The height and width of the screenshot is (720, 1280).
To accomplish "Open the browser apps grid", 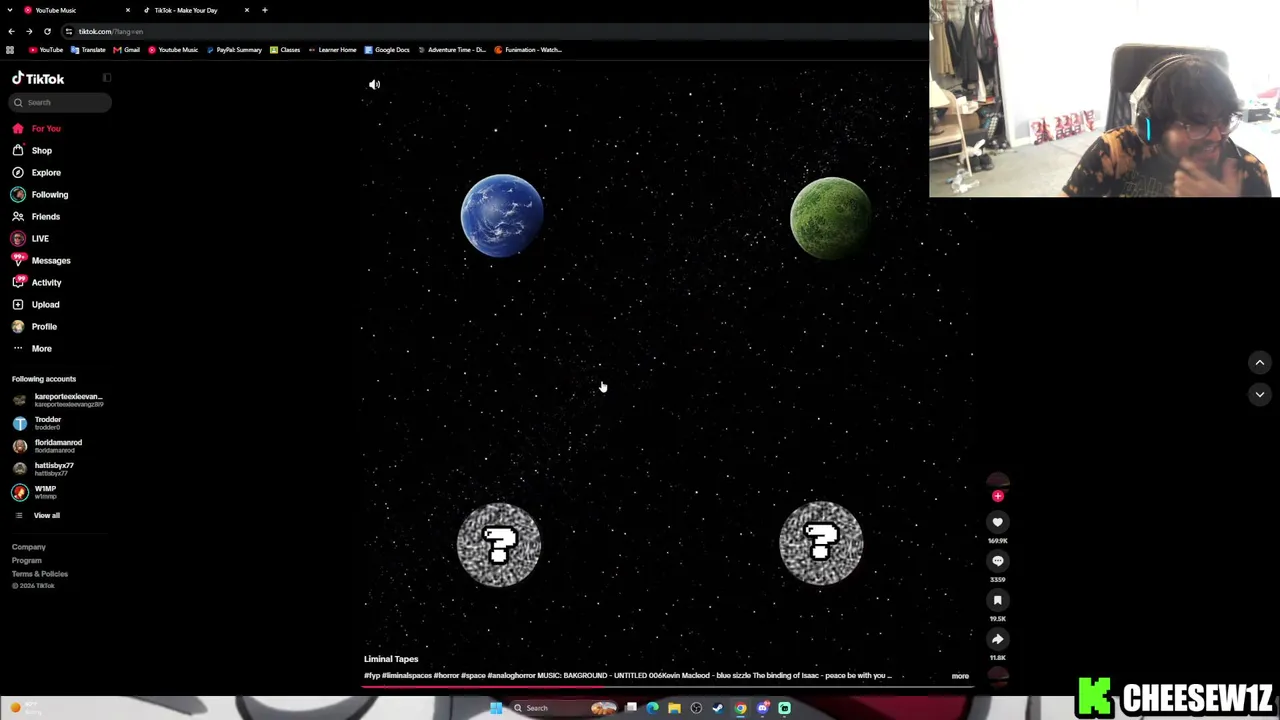I will [10, 50].
